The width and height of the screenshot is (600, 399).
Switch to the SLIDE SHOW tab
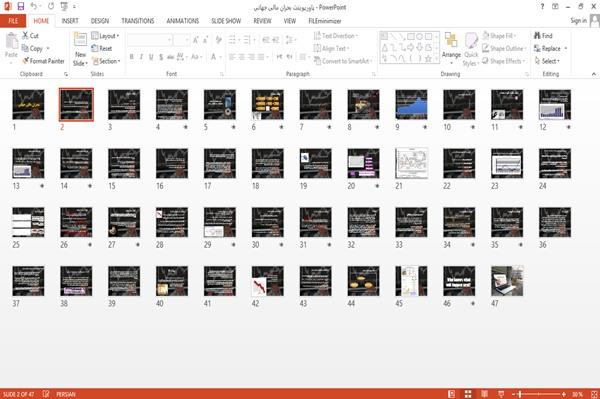226,21
